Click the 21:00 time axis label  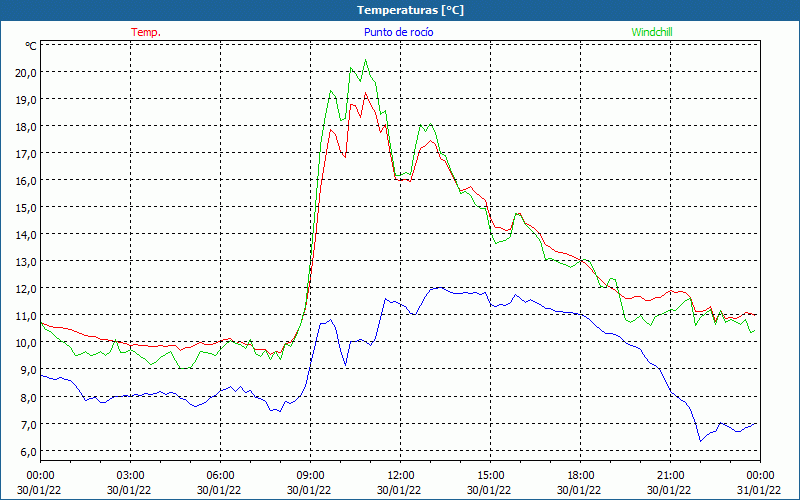pyautogui.click(x=670, y=476)
